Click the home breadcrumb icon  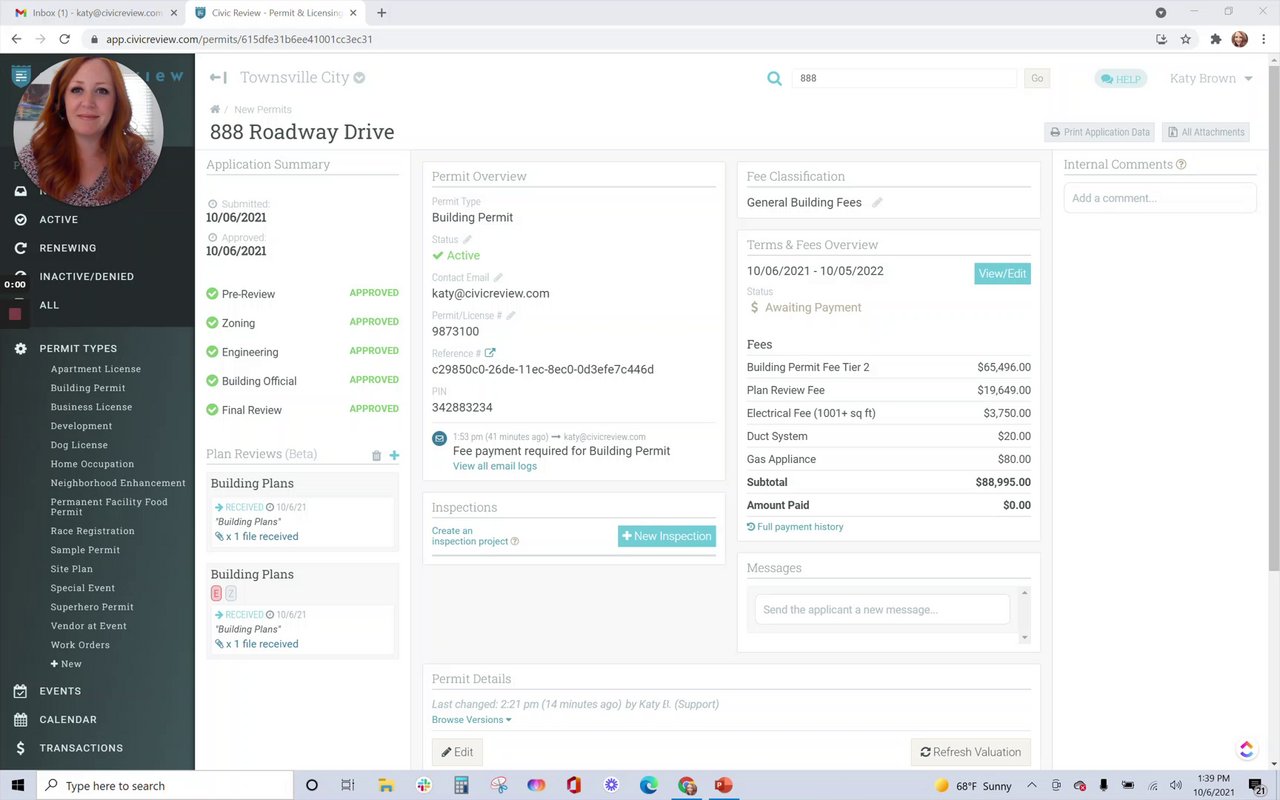215,109
